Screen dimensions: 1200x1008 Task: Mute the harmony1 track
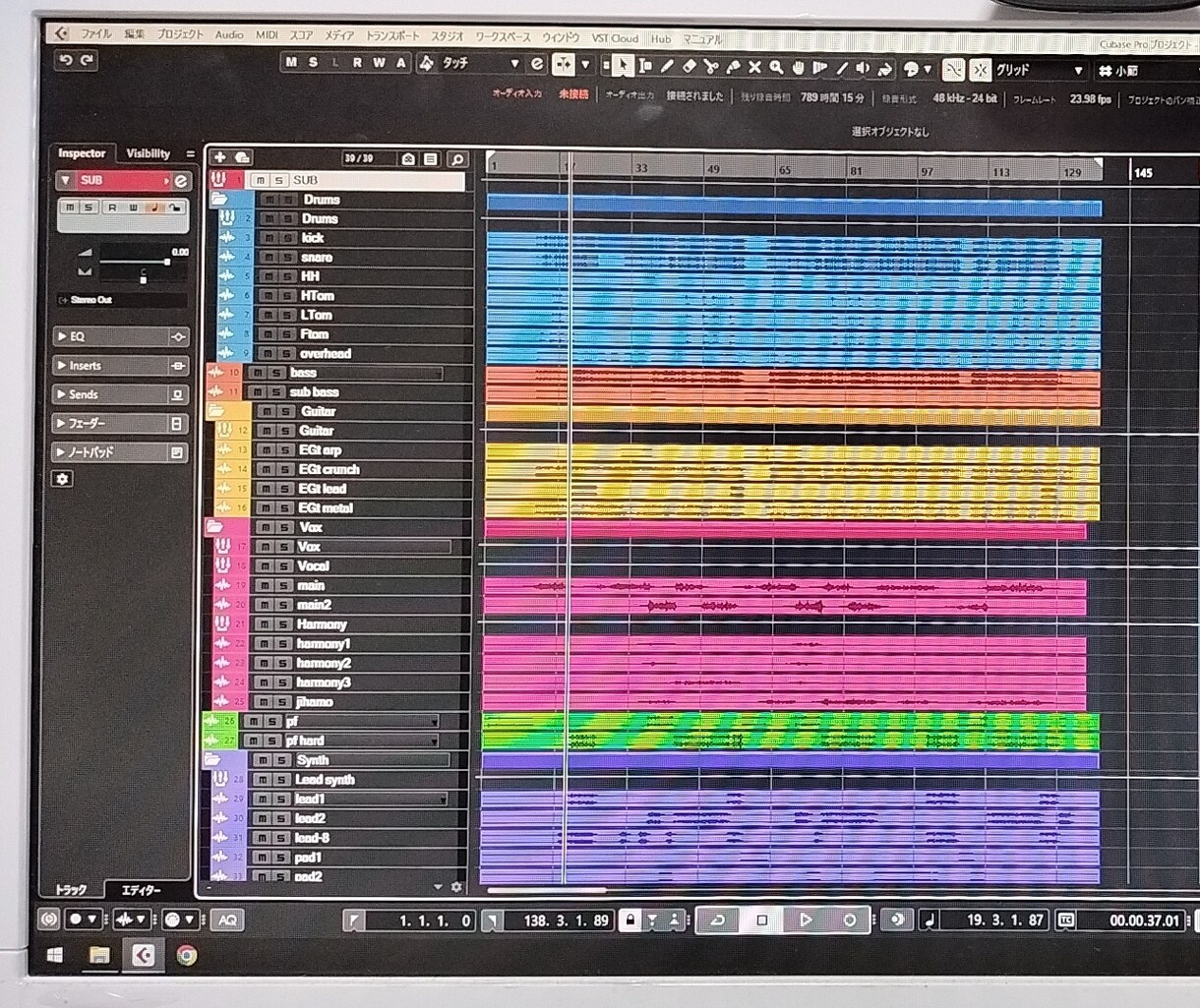(x=263, y=644)
